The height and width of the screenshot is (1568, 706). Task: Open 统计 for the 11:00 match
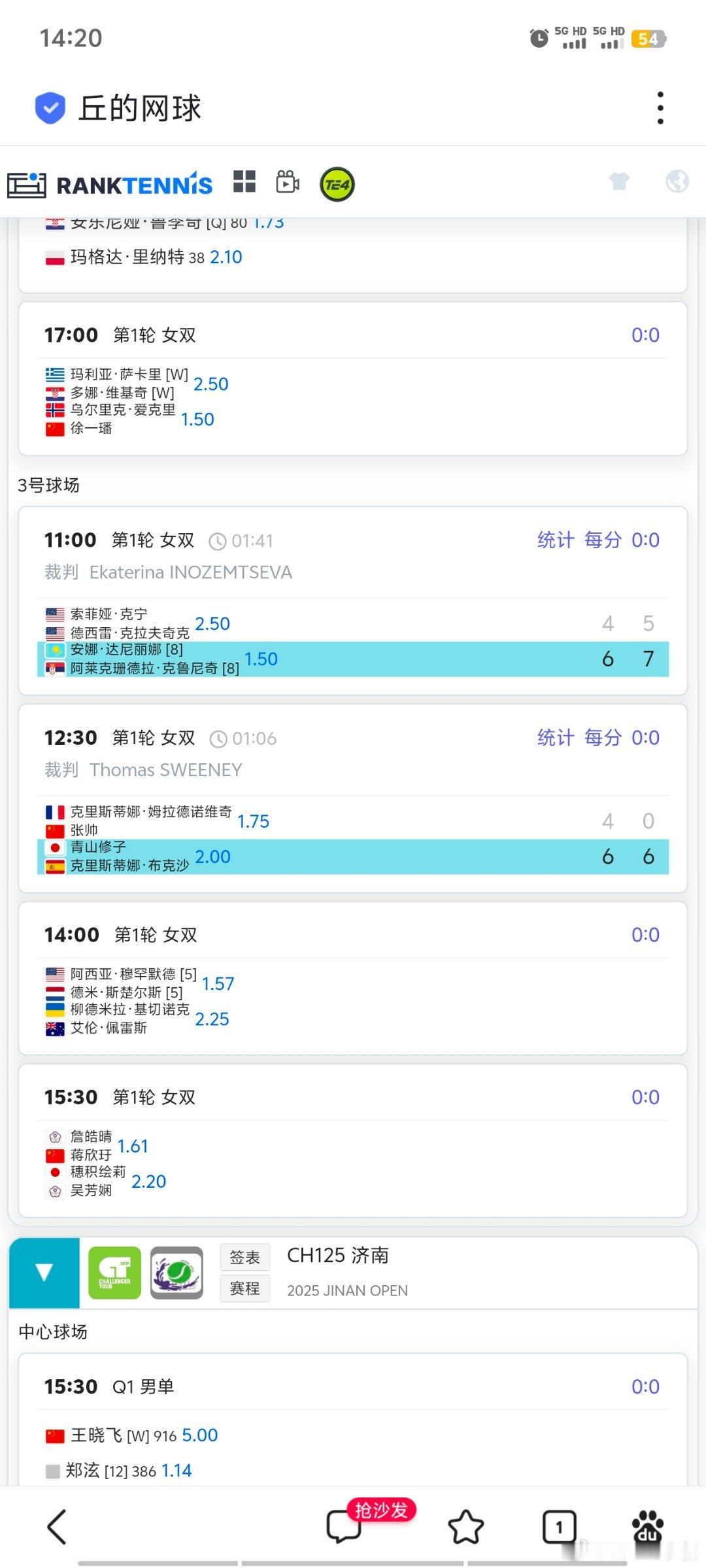(x=555, y=540)
